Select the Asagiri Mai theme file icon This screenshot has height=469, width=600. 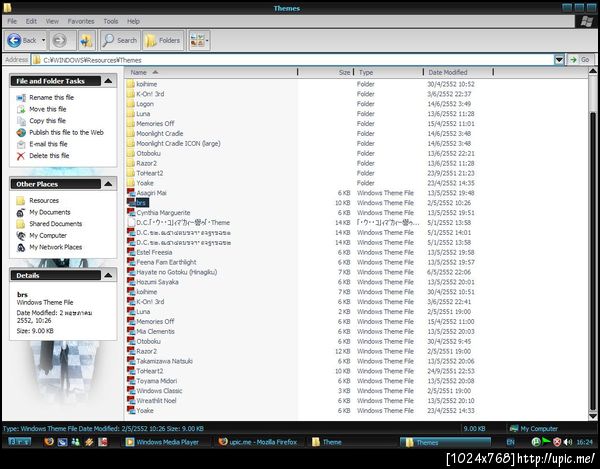click(131, 193)
